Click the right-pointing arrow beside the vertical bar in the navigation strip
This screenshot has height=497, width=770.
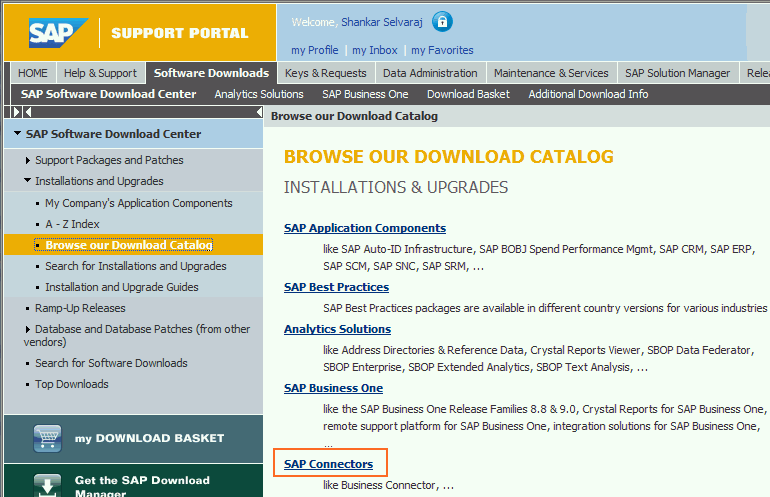16,112
